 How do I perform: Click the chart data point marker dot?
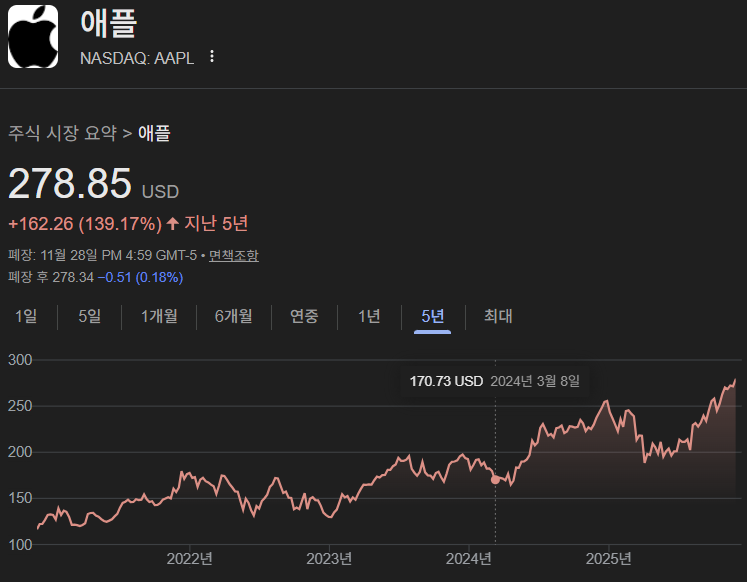495,480
